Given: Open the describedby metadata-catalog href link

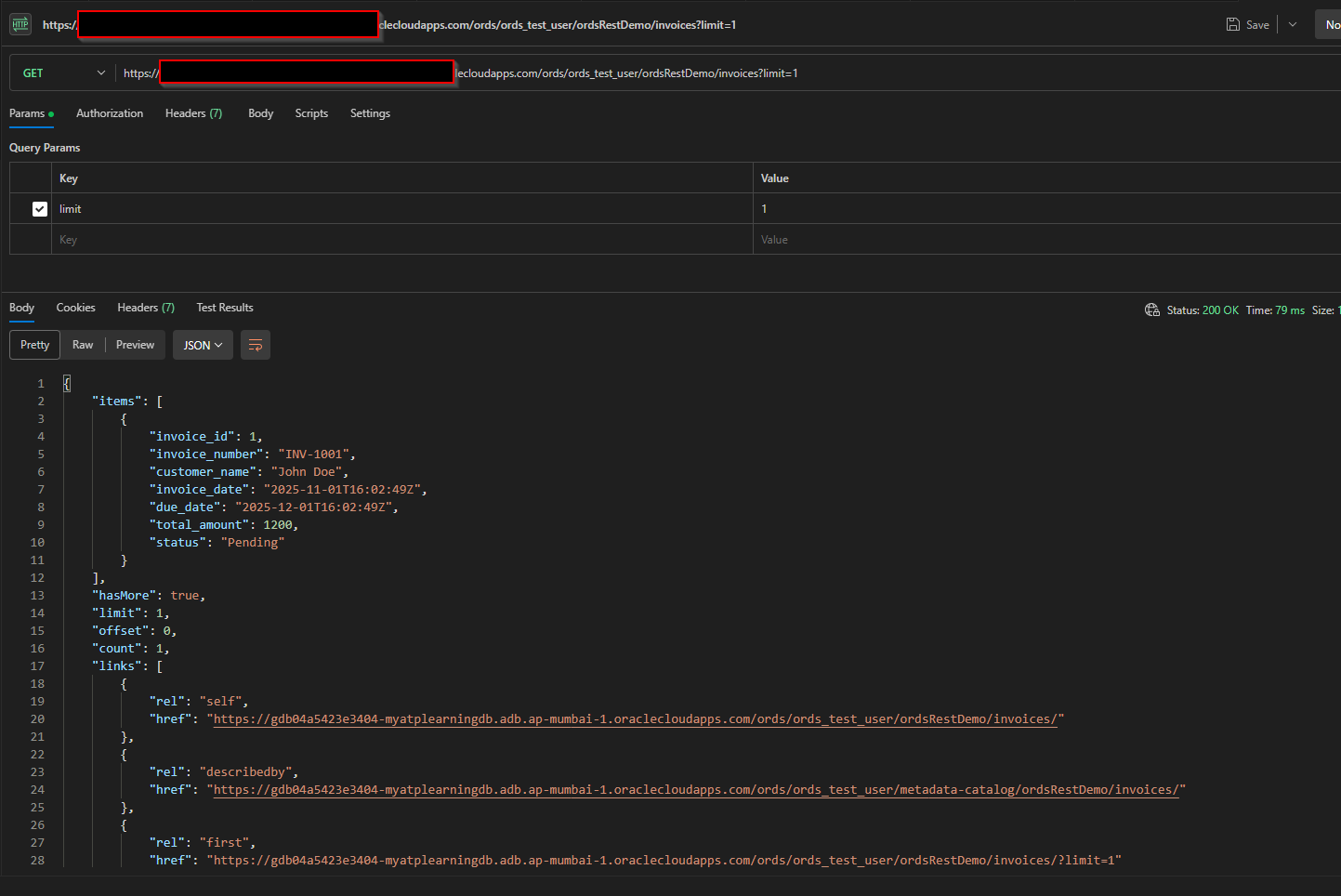Looking at the screenshot, I should tap(697, 790).
